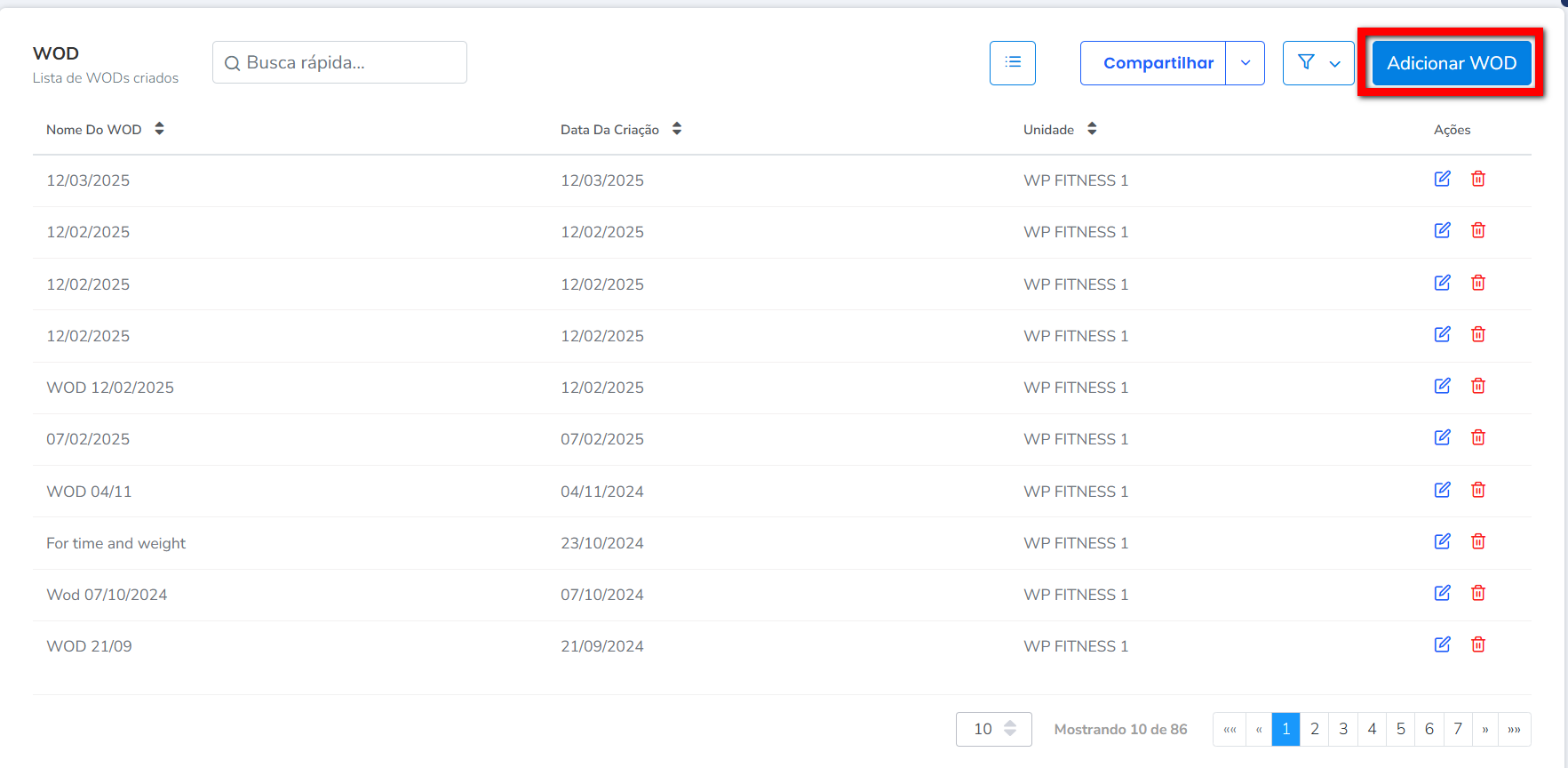Expand the Compartilhar dropdown arrow
Screen dimensions: 1568x768
pyautogui.click(x=1245, y=63)
